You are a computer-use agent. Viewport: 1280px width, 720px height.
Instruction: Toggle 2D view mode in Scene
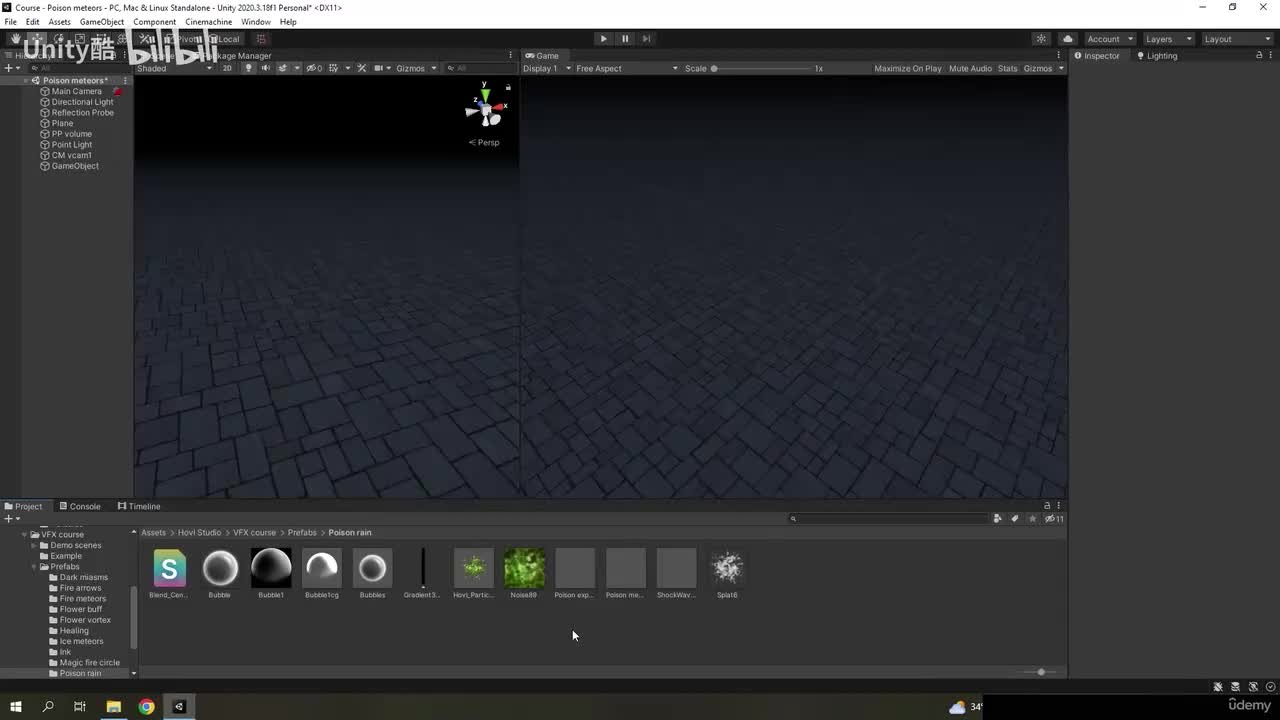(227, 68)
